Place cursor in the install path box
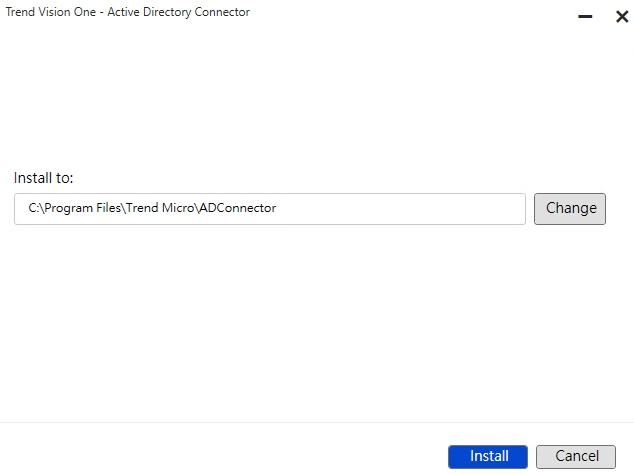This screenshot has height=475, width=634. click(400, 209)
